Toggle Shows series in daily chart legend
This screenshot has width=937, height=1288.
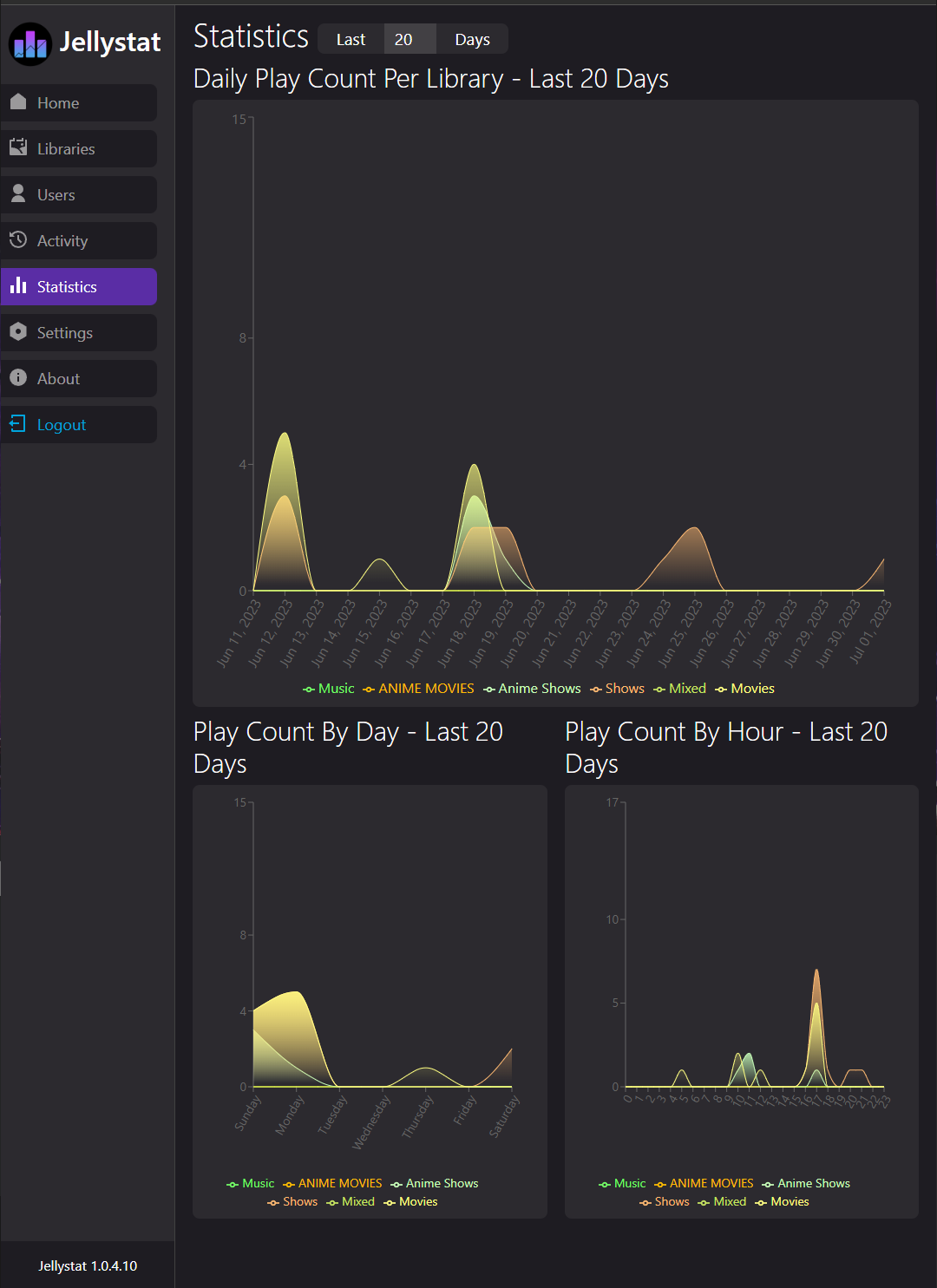tap(617, 689)
